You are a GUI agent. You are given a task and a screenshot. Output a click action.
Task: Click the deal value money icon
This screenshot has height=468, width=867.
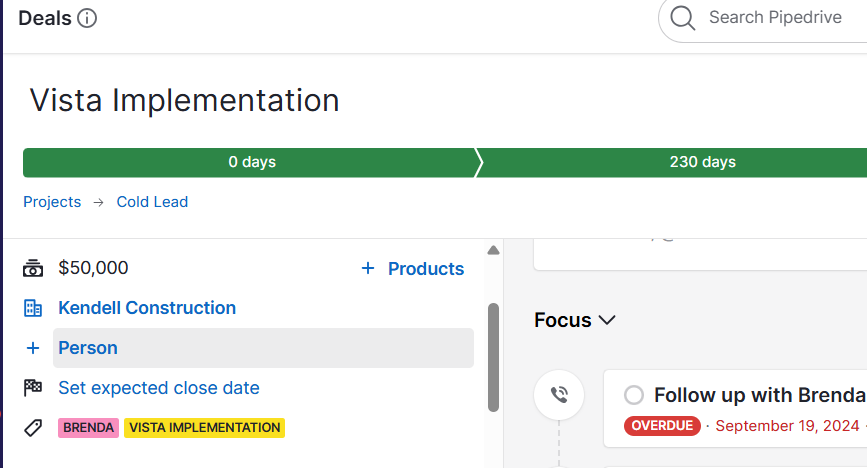(x=33, y=268)
